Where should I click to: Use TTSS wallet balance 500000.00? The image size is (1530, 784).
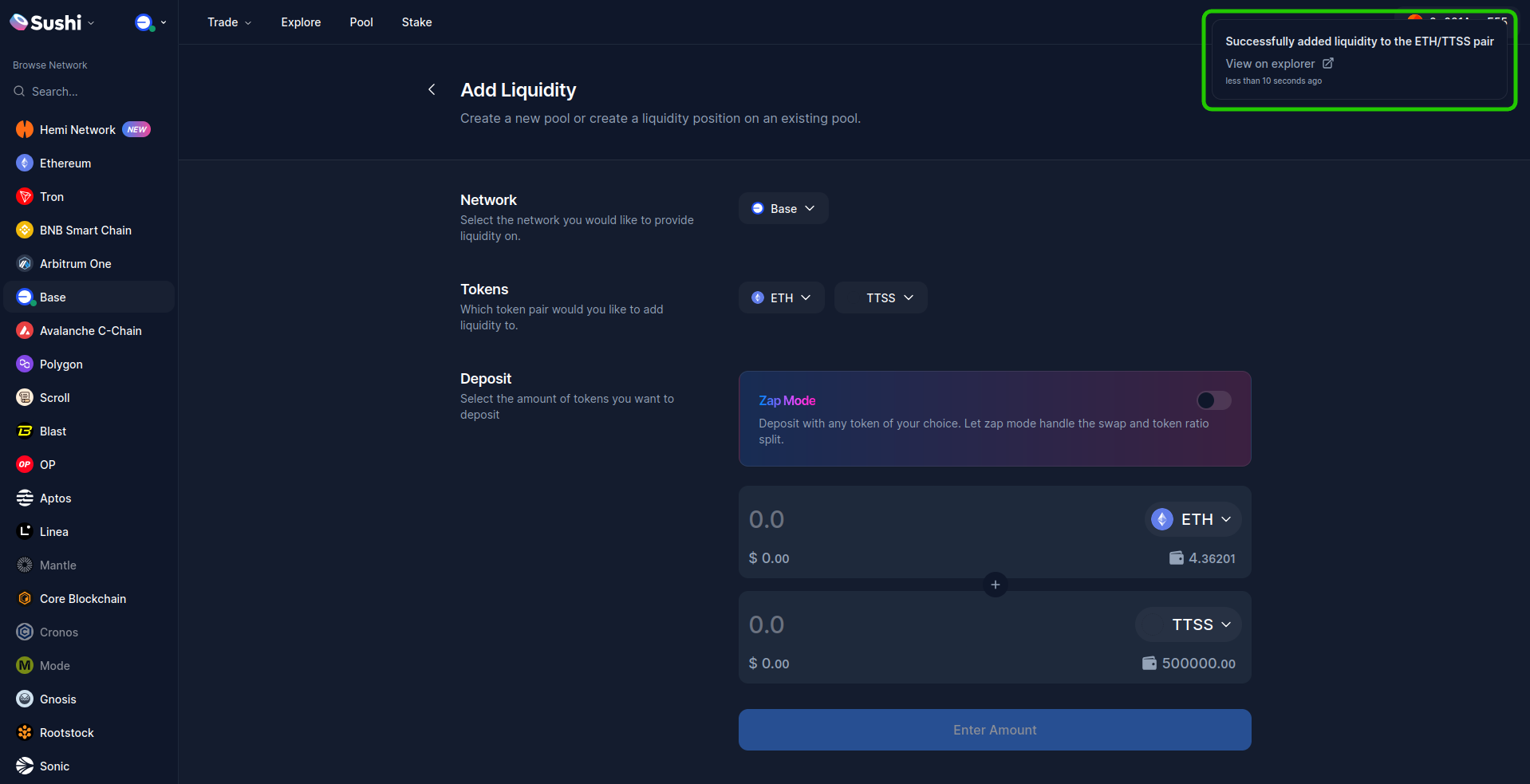[x=1189, y=664]
